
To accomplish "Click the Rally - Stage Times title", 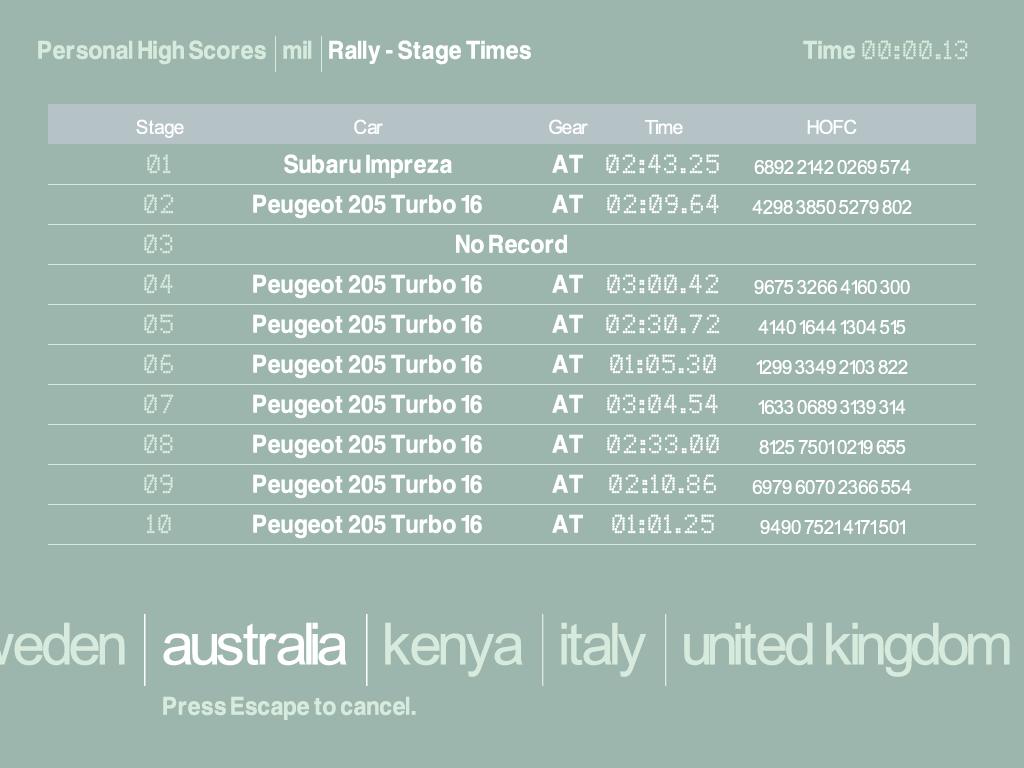I will (429, 51).
